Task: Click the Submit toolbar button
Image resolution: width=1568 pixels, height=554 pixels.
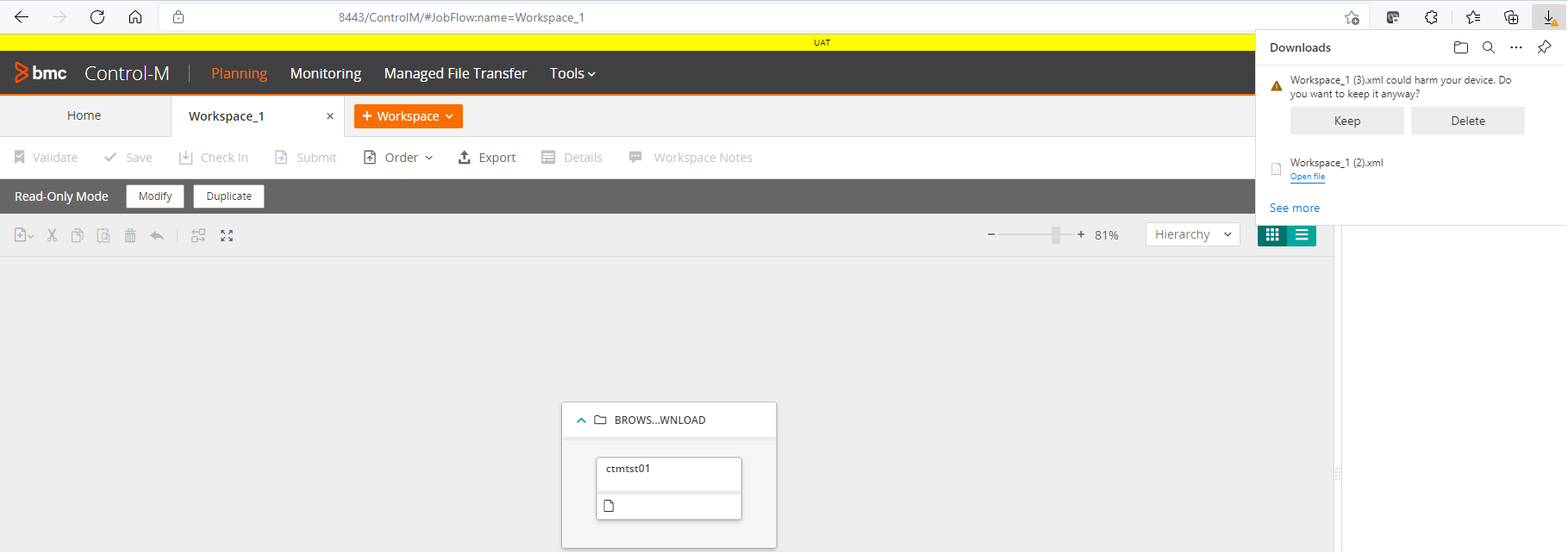Action: tap(305, 158)
